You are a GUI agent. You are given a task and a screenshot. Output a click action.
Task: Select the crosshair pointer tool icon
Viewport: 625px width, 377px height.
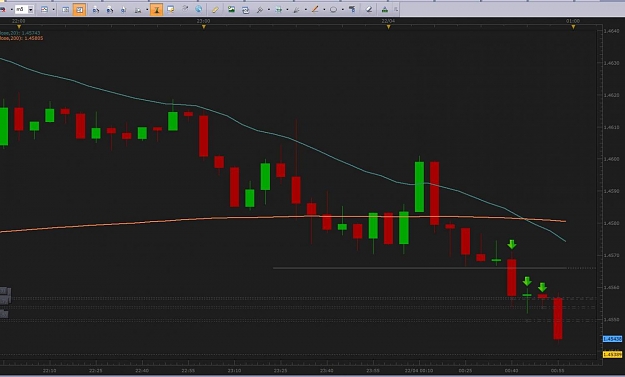pos(259,10)
